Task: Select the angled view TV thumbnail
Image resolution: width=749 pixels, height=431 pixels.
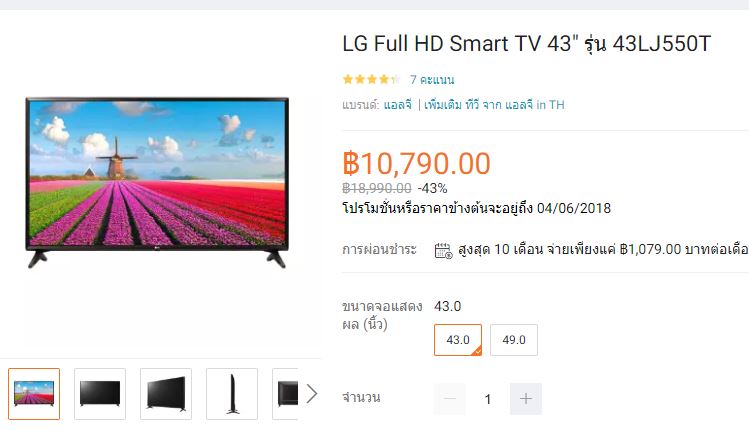Action: point(166,394)
